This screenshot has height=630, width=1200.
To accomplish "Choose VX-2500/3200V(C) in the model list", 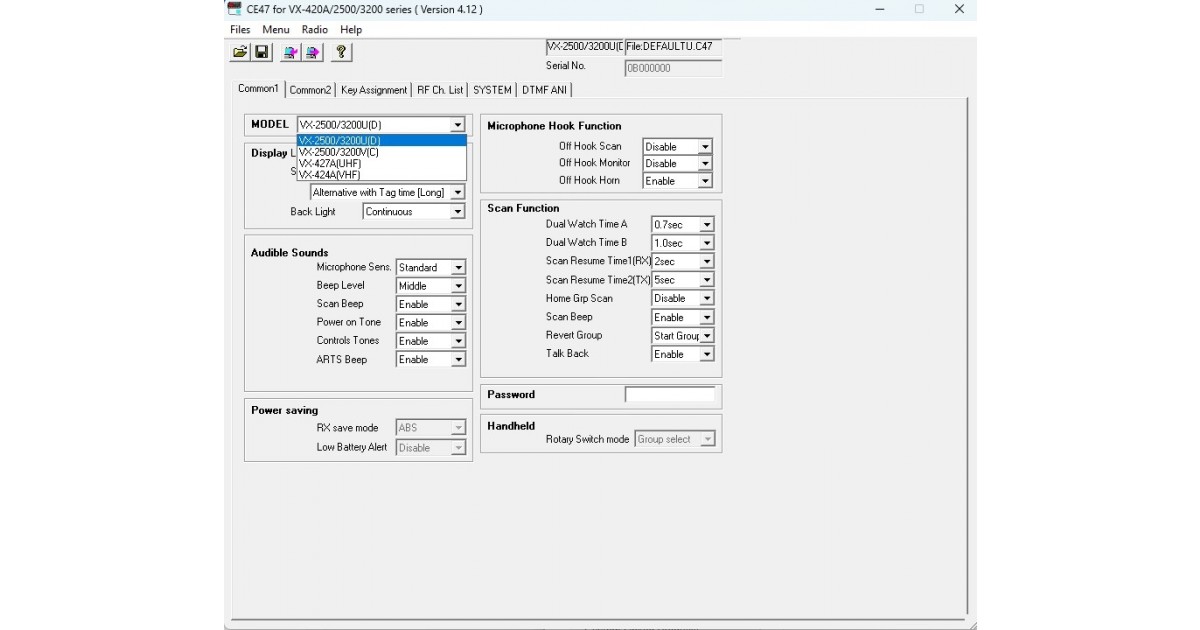I will tap(339, 152).
